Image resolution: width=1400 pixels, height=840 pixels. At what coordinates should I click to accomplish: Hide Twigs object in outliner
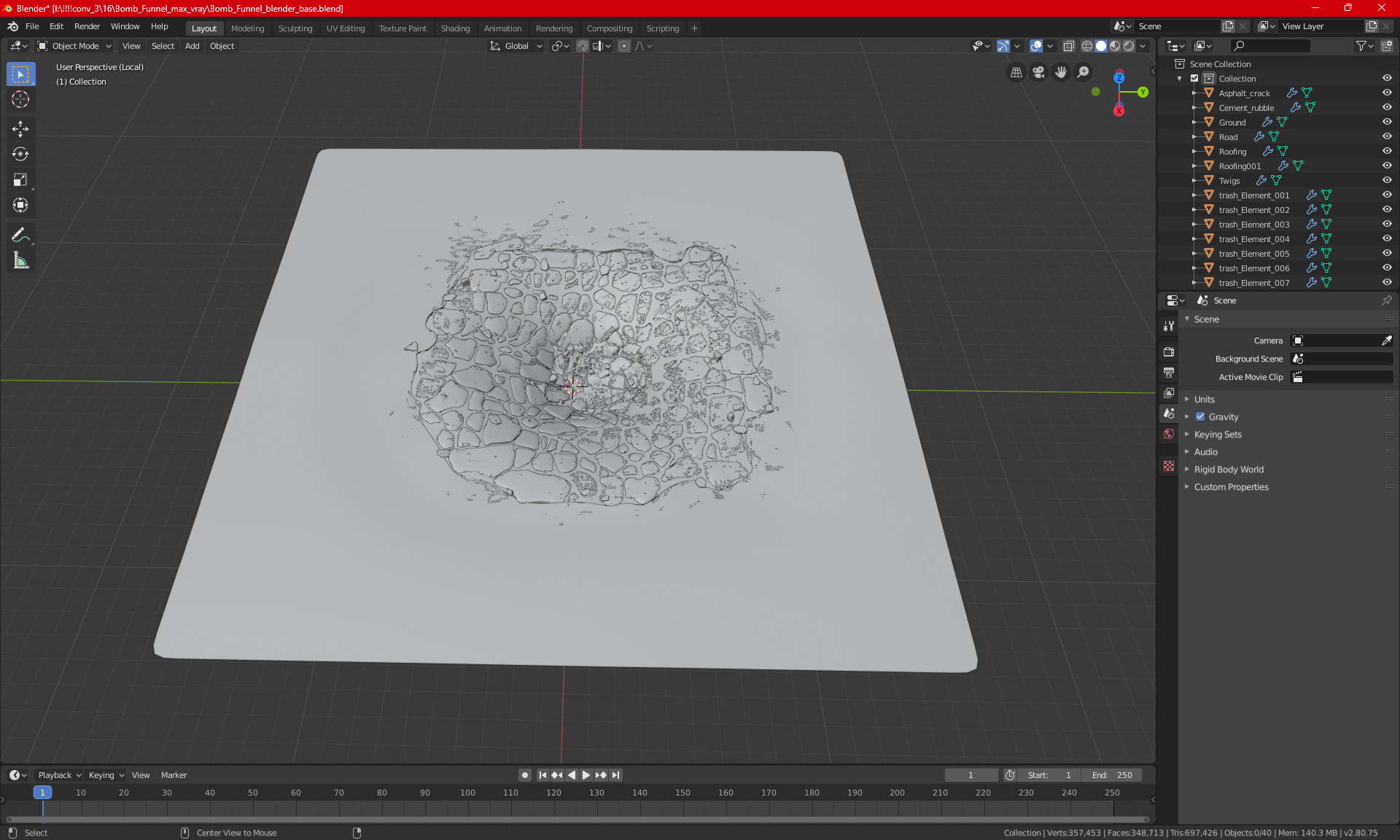coord(1387,180)
